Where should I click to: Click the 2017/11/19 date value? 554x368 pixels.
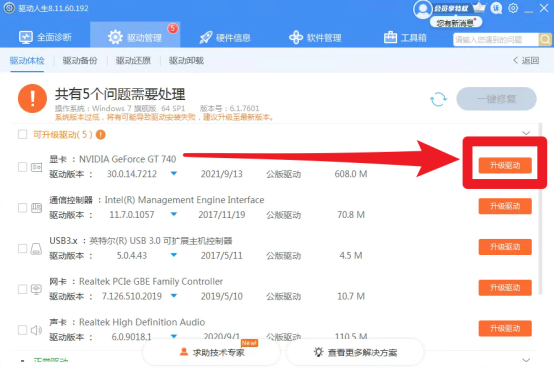pos(222,215)
